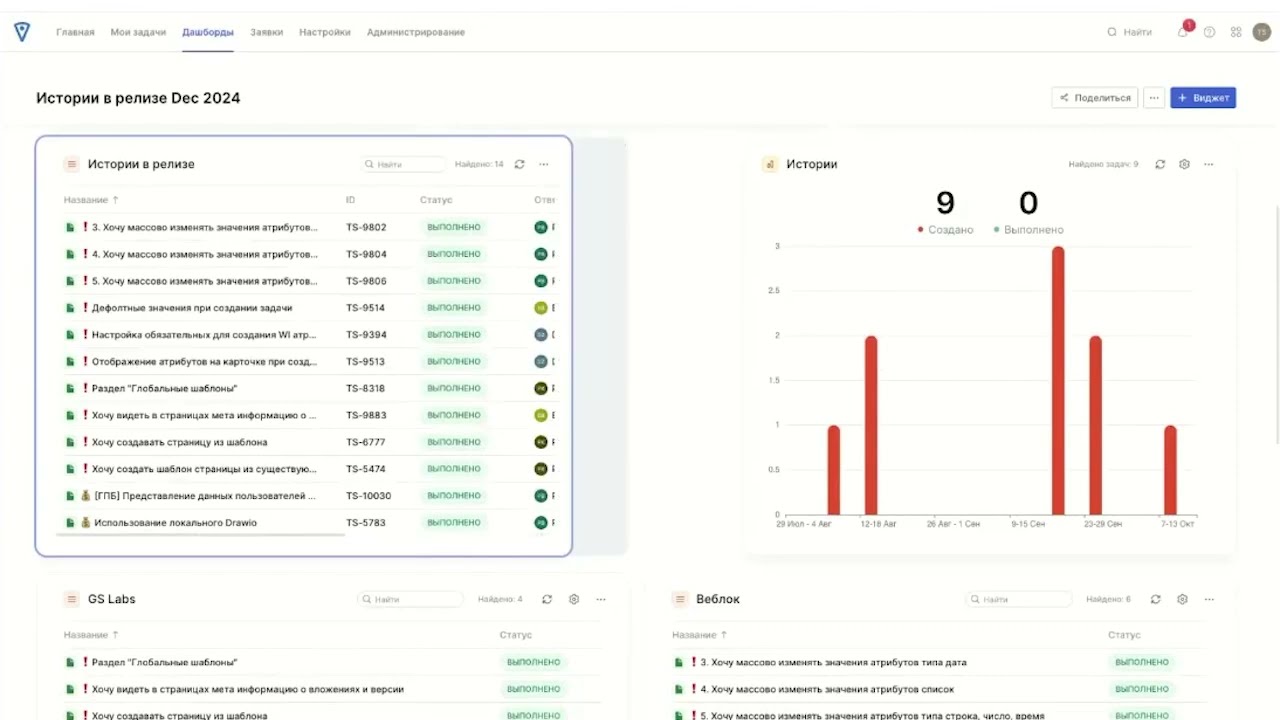Image resolution: width=1280 pixels, height=720 pixels.
Task: Open more options of Веблок widget
Action: coord(1209,599)
